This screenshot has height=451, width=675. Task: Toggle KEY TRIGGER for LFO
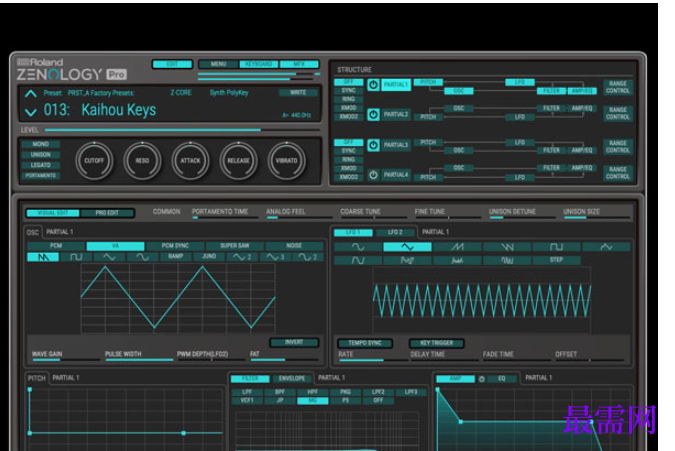click(x=436, y=343)
